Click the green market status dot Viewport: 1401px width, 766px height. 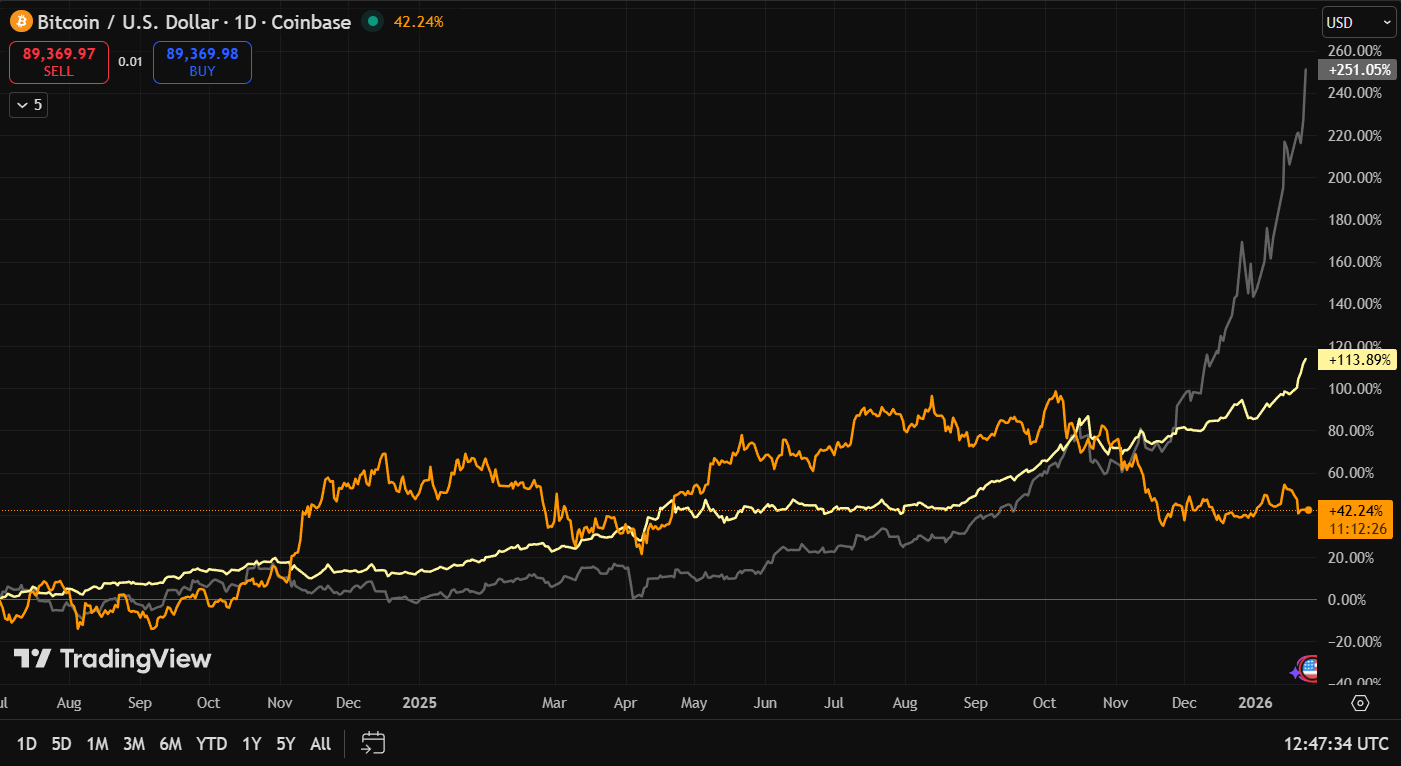tap(372, 21)
